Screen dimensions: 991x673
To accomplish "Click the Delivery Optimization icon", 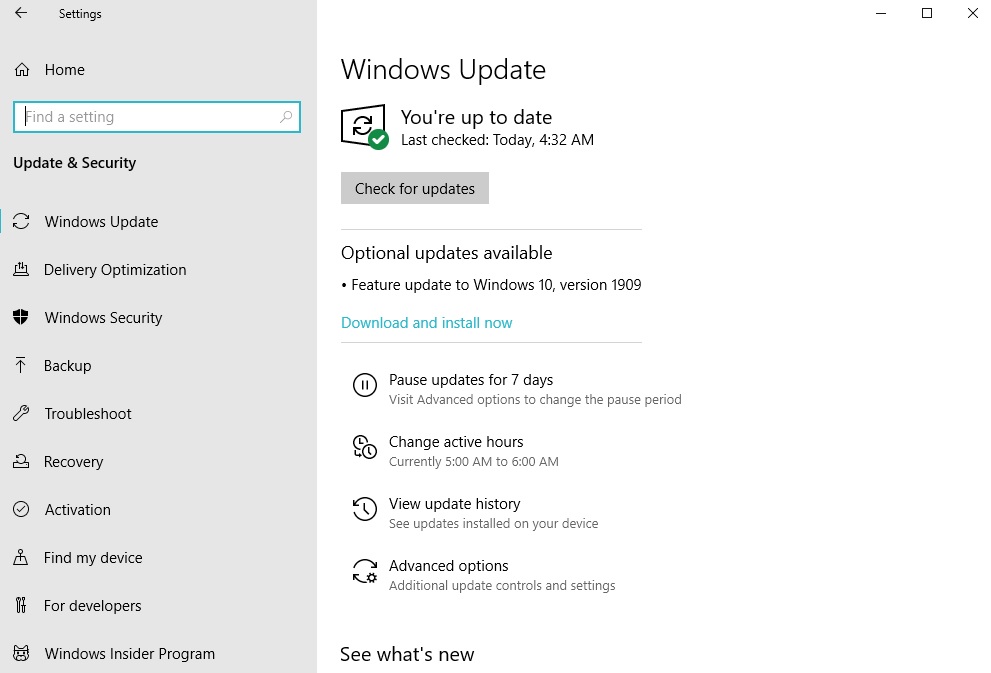I will pyautogui.click(x=21, y=269).
